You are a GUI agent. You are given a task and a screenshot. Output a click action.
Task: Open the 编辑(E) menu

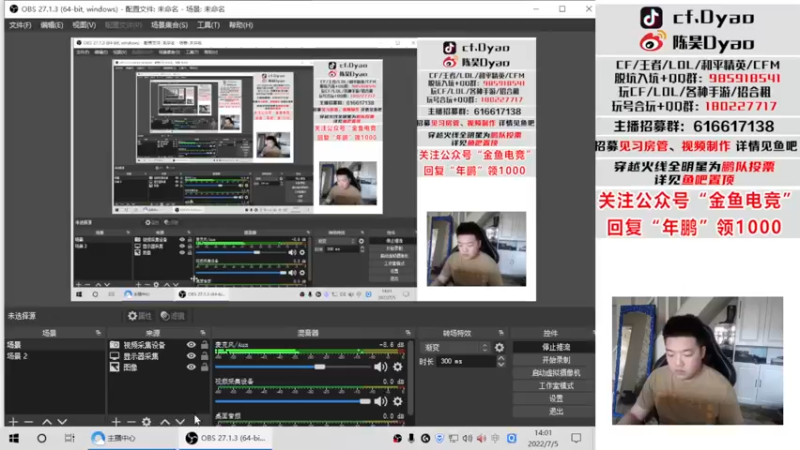(52, 25)
